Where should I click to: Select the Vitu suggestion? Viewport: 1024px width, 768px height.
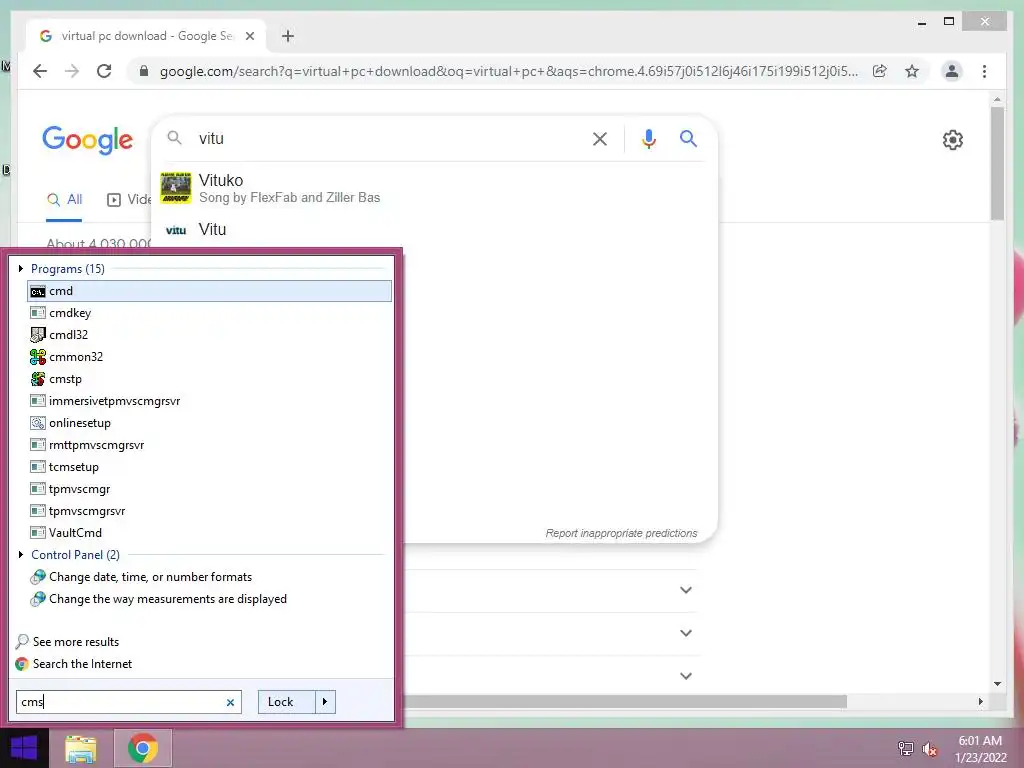[x=434, y=230]
